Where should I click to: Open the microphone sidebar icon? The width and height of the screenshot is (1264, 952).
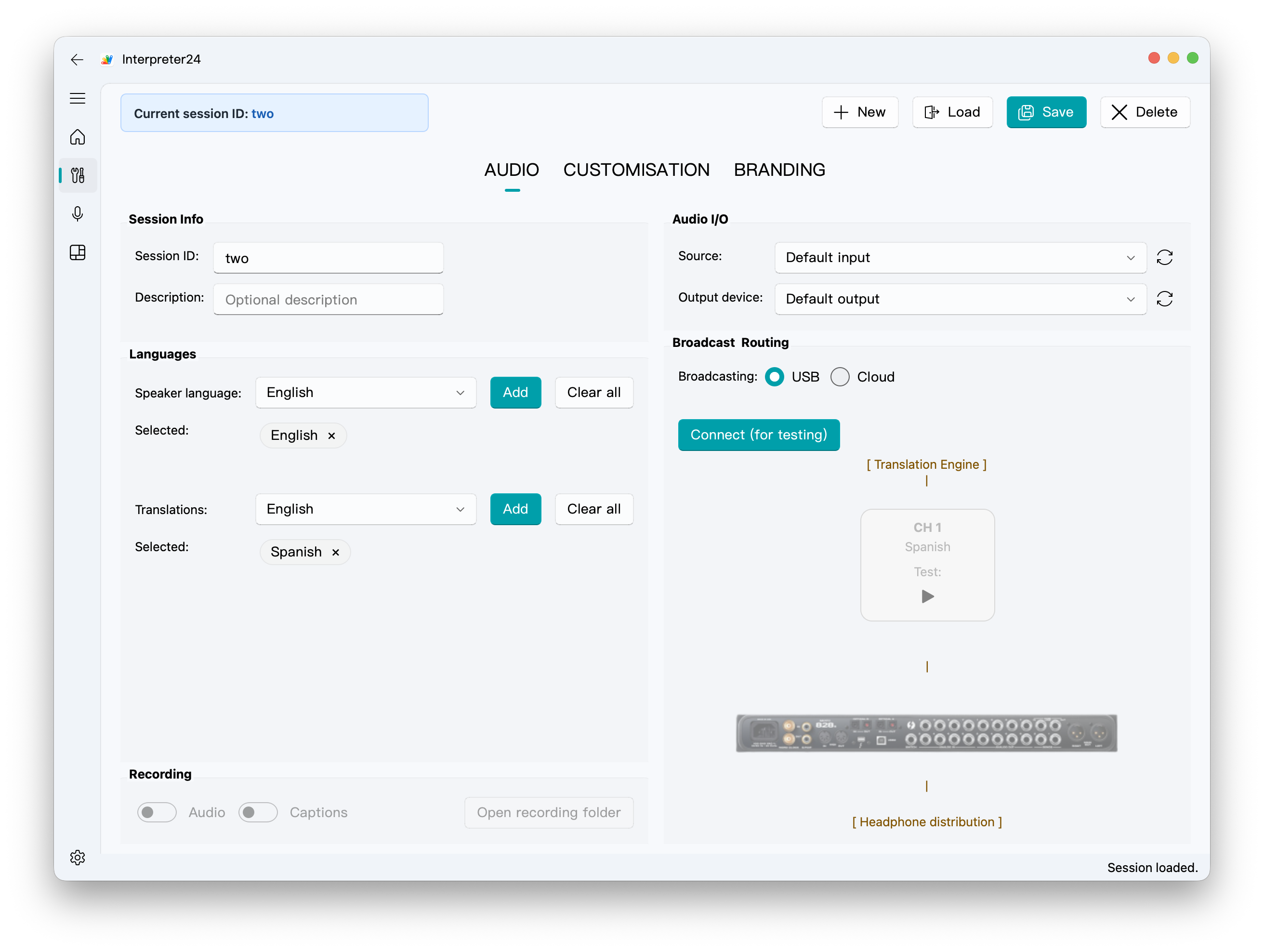(78, 214)
